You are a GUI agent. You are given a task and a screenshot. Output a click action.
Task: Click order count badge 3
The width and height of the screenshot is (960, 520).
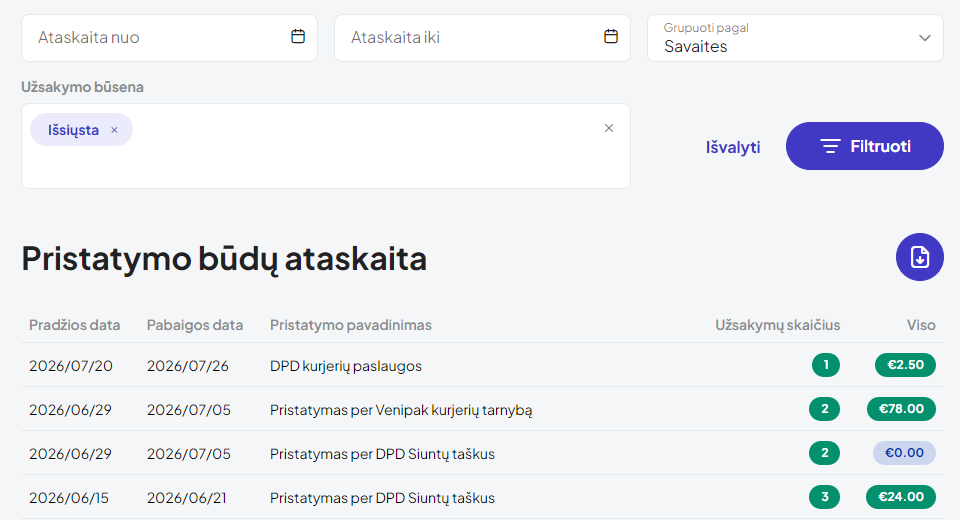[x=824, y=497]
